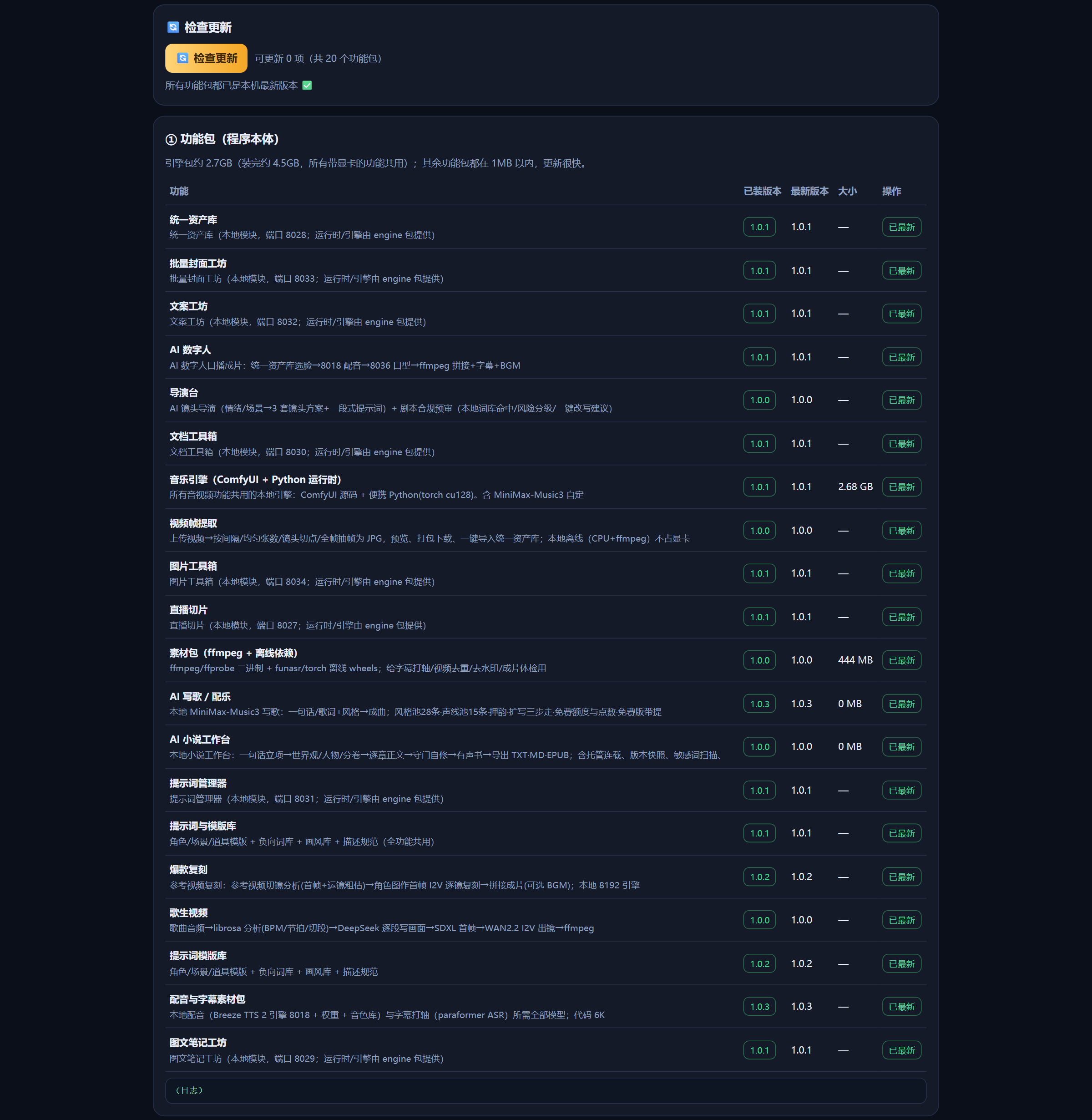Viewport: 1092px width, 1120px height.
Task: Click 已最新 button in the AI 写歌 / 配乐 row
Action: (901, 704)
